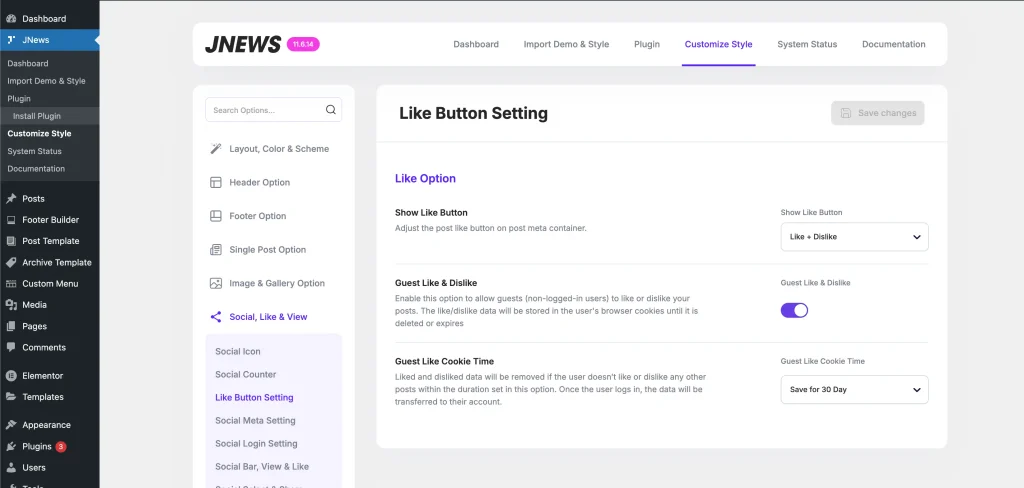
Task: Click the Single Post Option newspaper icon
Action: click(216, 250)
